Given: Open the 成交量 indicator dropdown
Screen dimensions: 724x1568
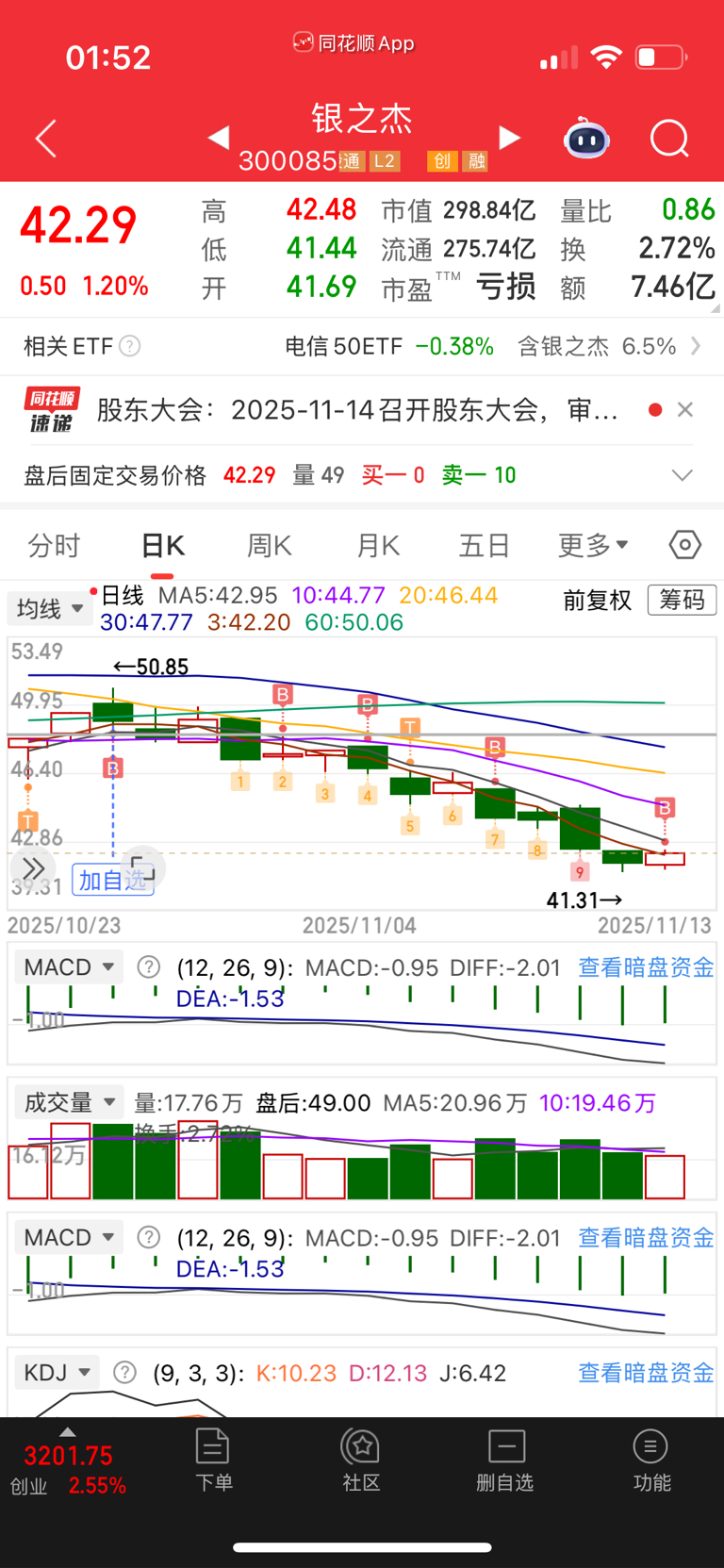Looking at the screenshot, I should click(69, 1102).
